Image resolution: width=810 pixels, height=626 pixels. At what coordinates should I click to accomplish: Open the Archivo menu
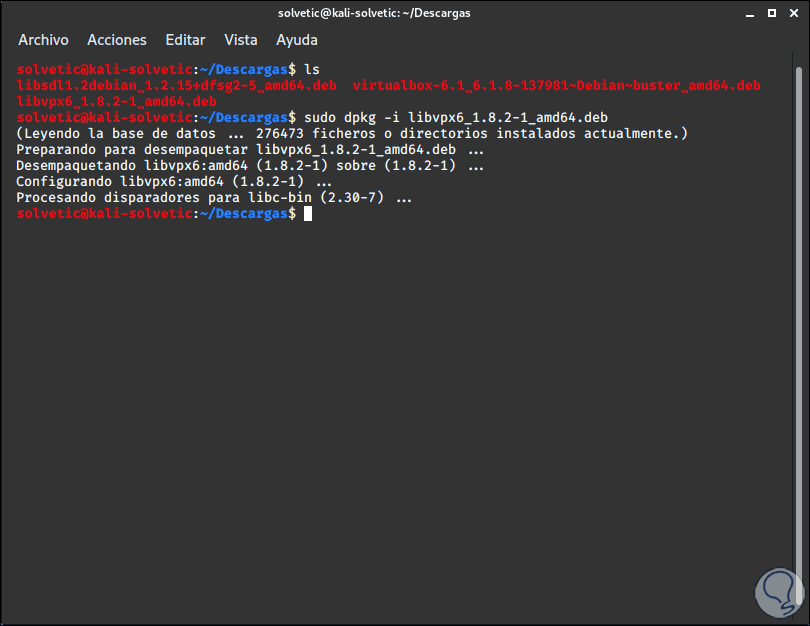point(43,40)
